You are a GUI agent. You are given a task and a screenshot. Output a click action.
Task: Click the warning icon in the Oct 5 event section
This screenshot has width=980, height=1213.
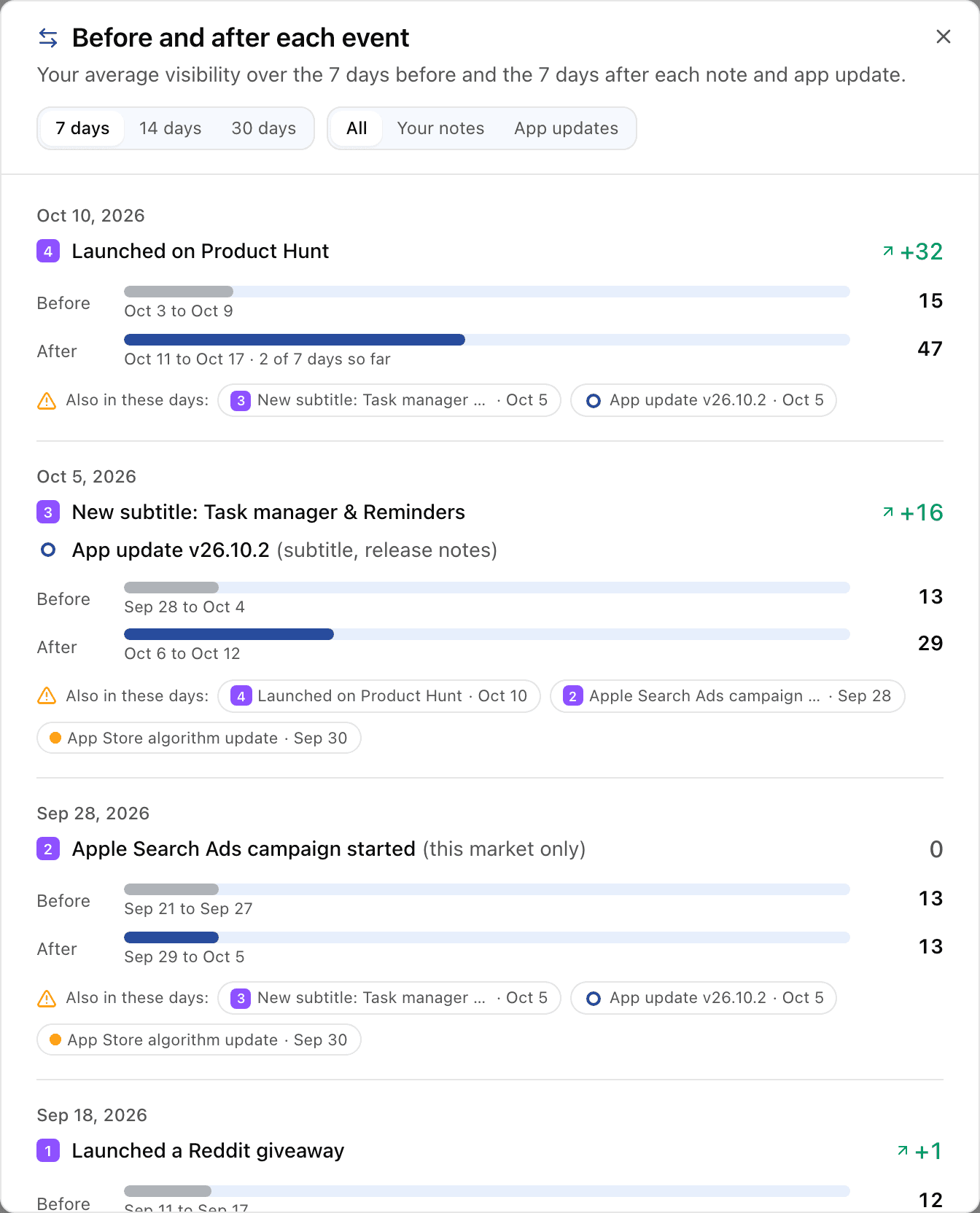pos(47,696)
